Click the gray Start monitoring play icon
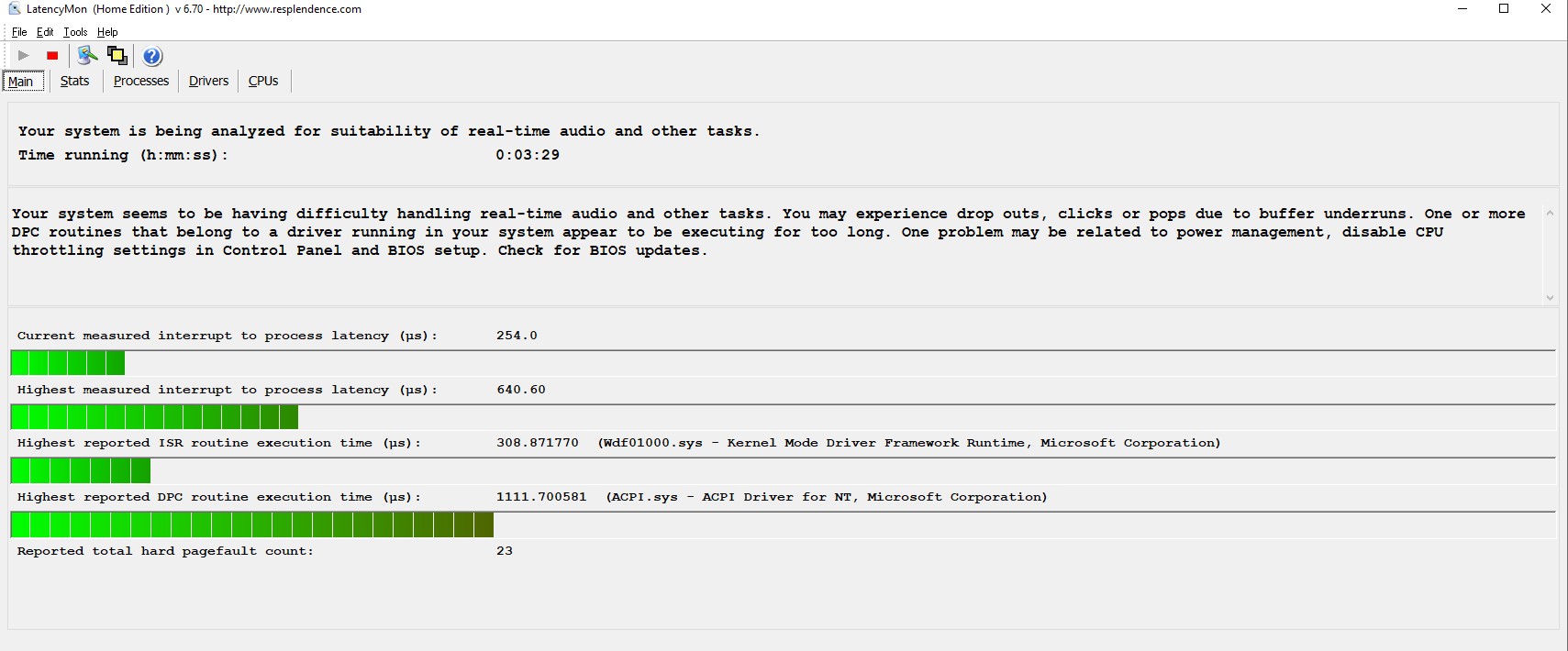The image size is (1568, 651). 24,56
